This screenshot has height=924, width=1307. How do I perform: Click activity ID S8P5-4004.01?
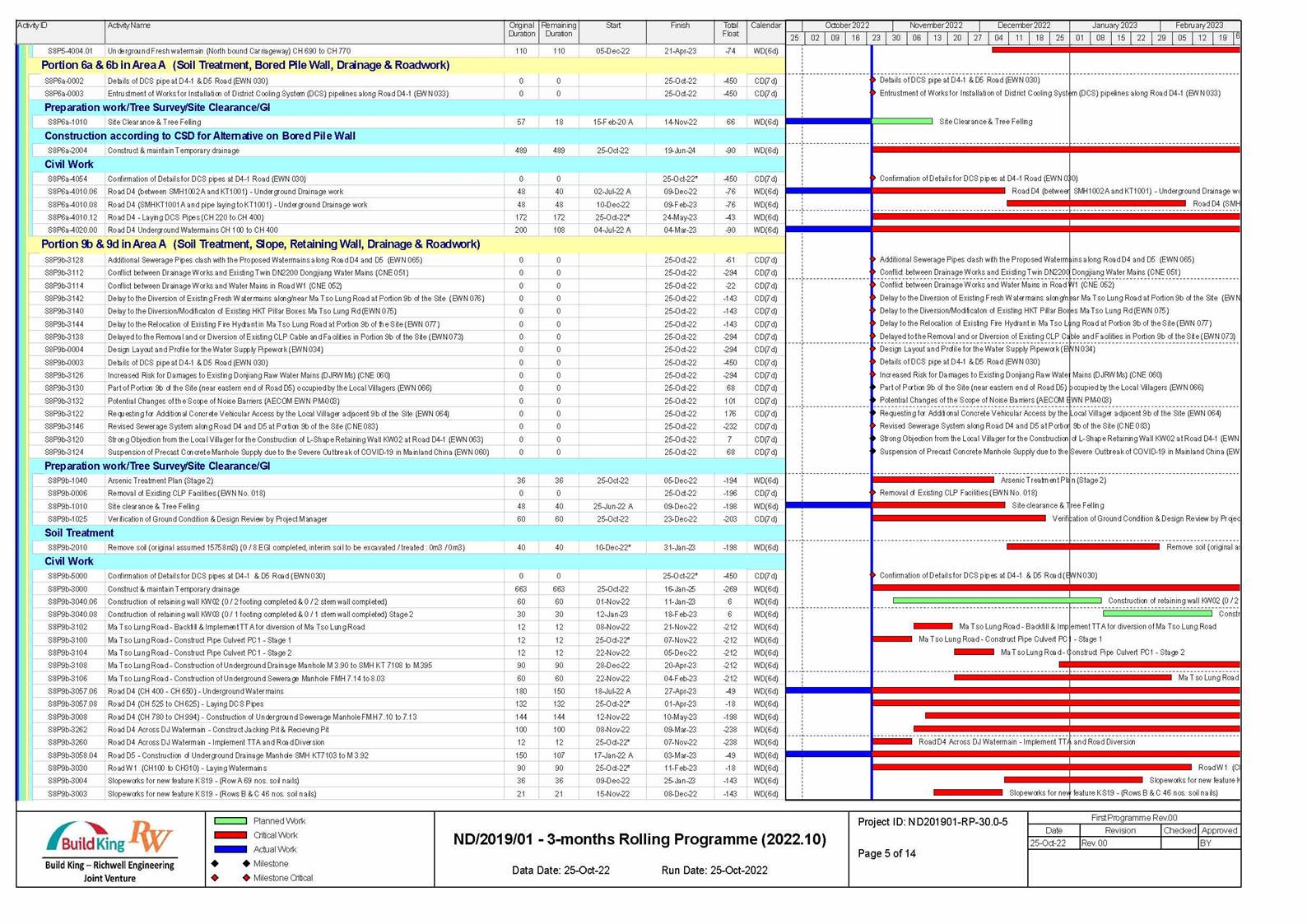(70, 51)
